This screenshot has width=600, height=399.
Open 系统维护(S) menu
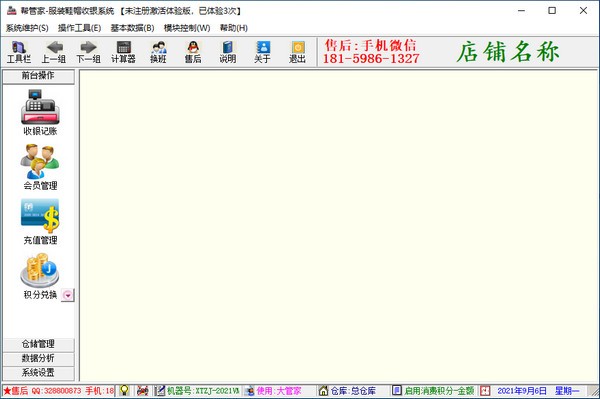click(27, 28)
